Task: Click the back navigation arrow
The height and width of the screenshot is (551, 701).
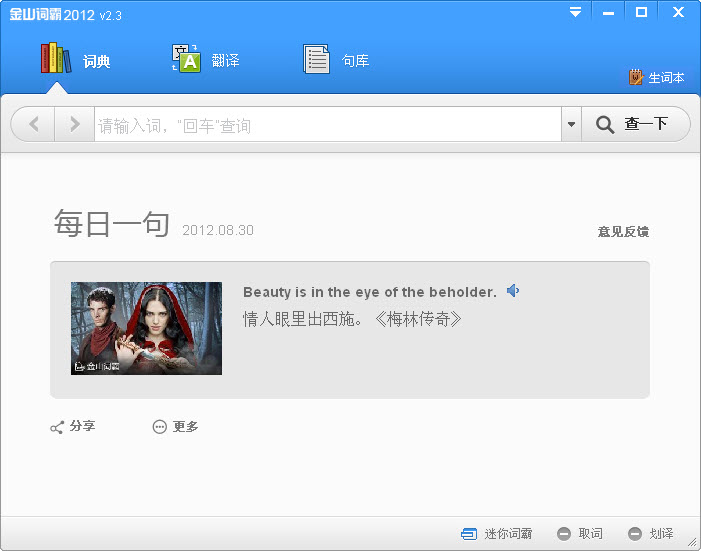Action: tap(34, 124)
